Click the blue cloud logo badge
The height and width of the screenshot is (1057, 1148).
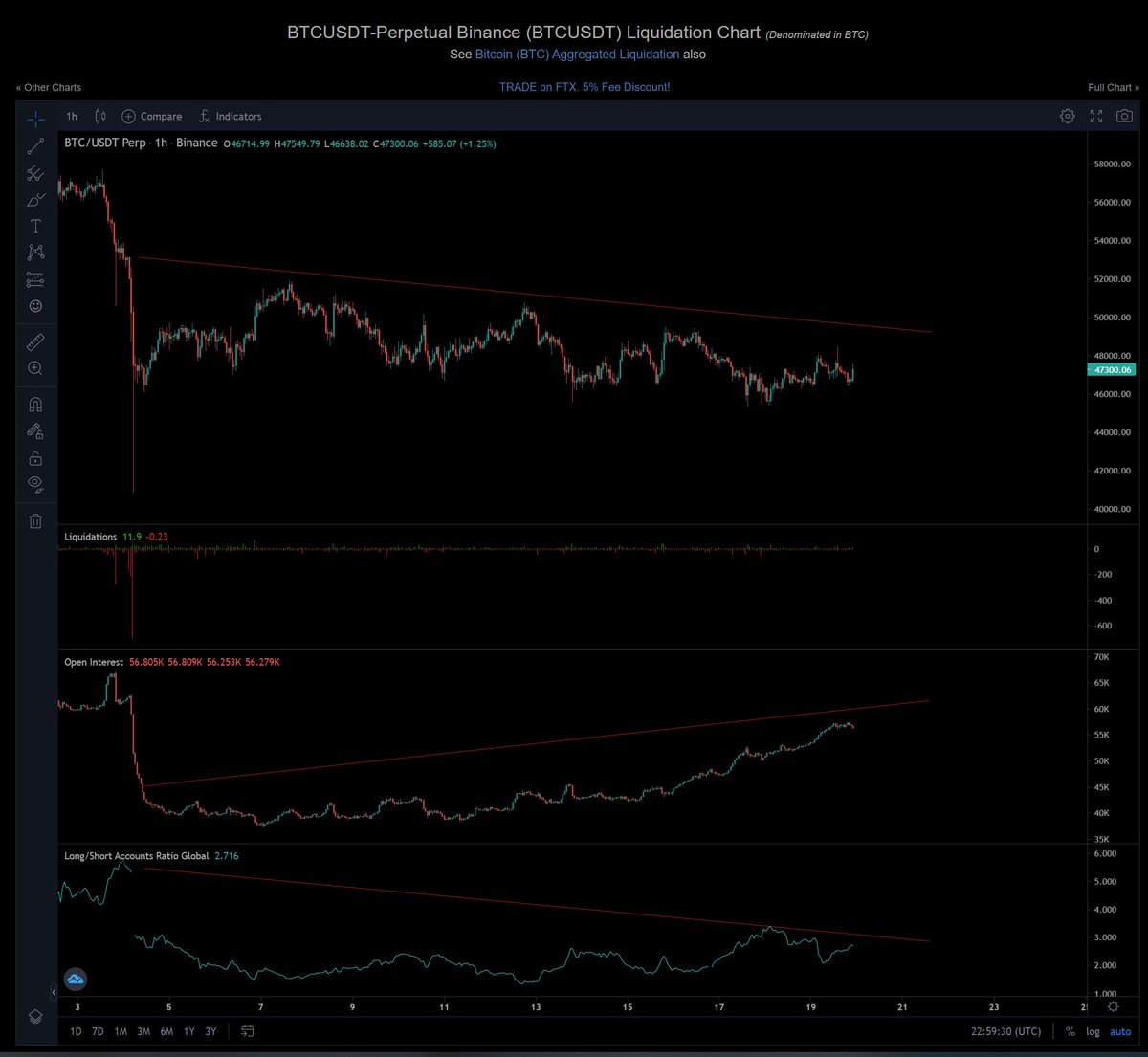pos(76,979)
